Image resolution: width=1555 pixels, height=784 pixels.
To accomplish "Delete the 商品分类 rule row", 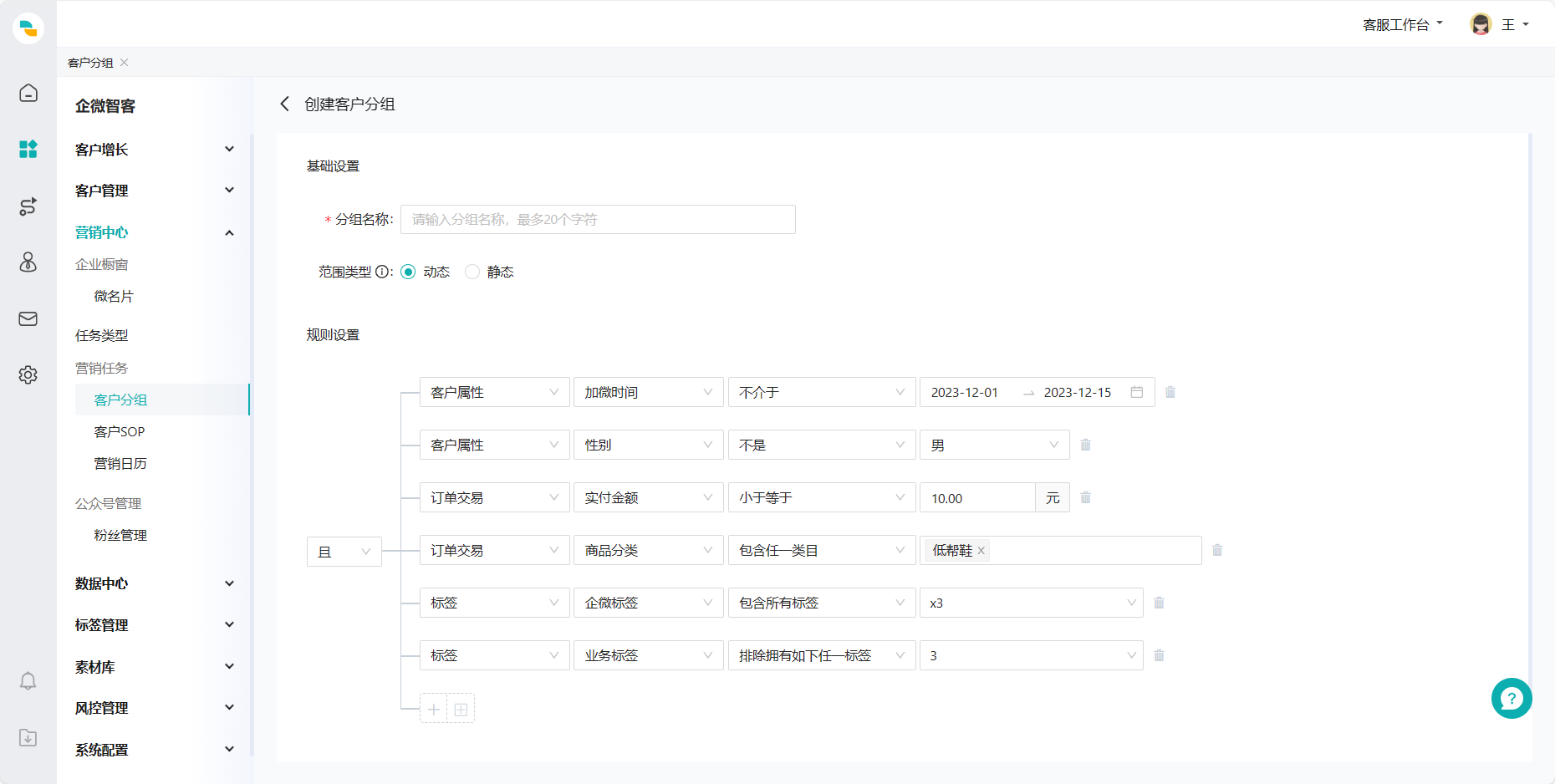I will [1217, 550].
